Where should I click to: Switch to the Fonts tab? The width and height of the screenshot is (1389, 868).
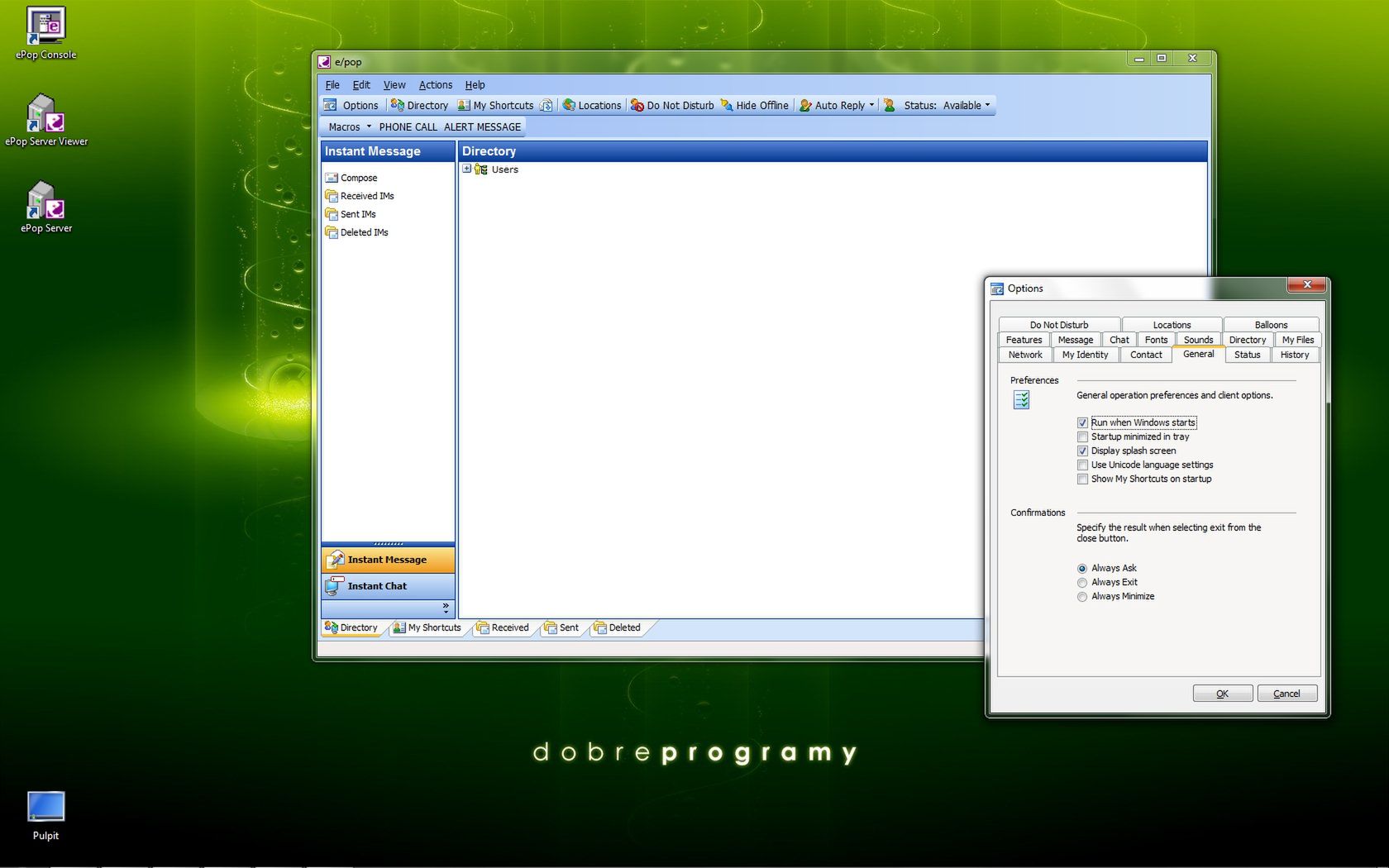[x=1156, y=340]
